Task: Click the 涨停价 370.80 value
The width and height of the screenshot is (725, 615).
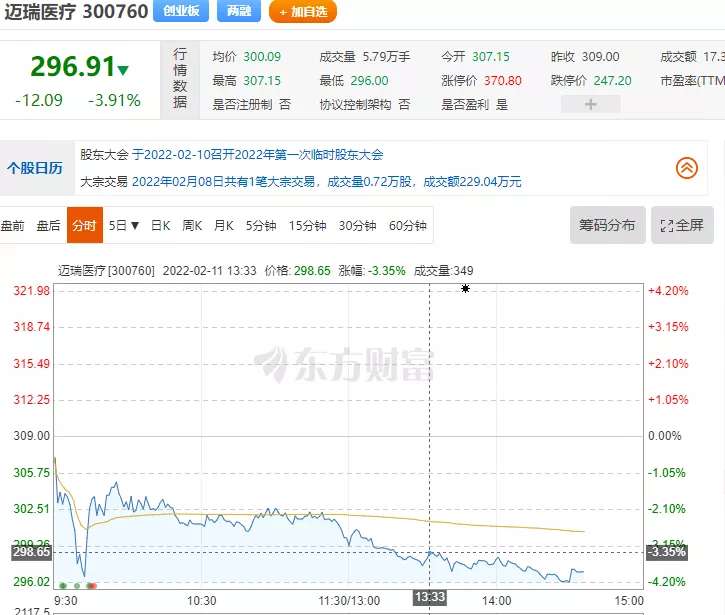Action: [x=503, y=81]
